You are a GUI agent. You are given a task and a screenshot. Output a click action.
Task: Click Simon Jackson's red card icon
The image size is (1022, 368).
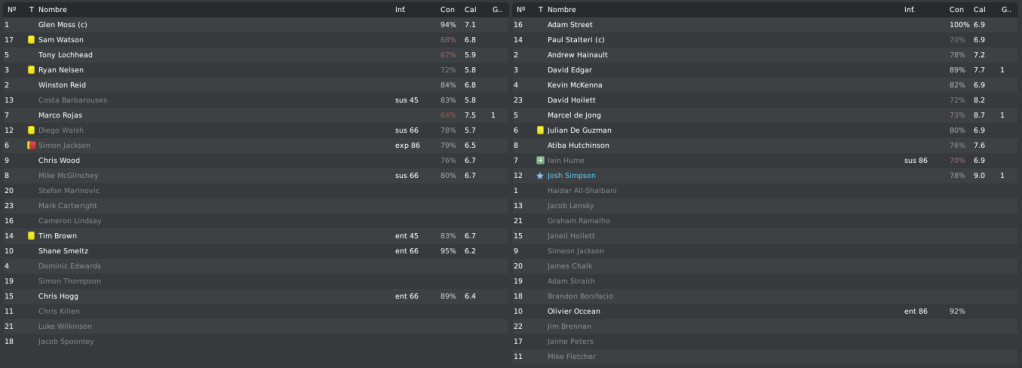coord(31,145)
